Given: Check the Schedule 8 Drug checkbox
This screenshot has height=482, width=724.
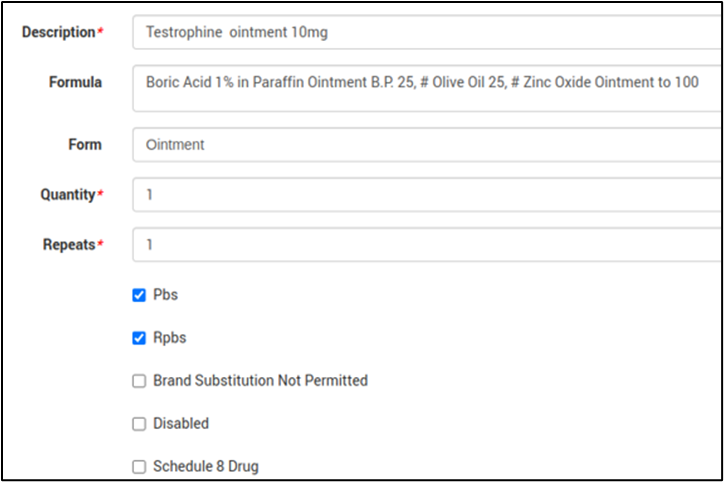Looking at the screenshot, I should (139, 466).
